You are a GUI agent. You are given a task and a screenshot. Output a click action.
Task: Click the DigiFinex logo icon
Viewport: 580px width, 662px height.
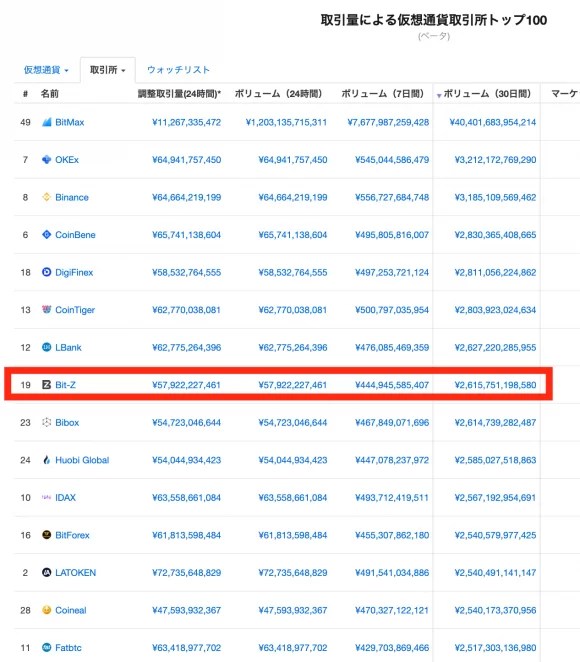point(46,272)
